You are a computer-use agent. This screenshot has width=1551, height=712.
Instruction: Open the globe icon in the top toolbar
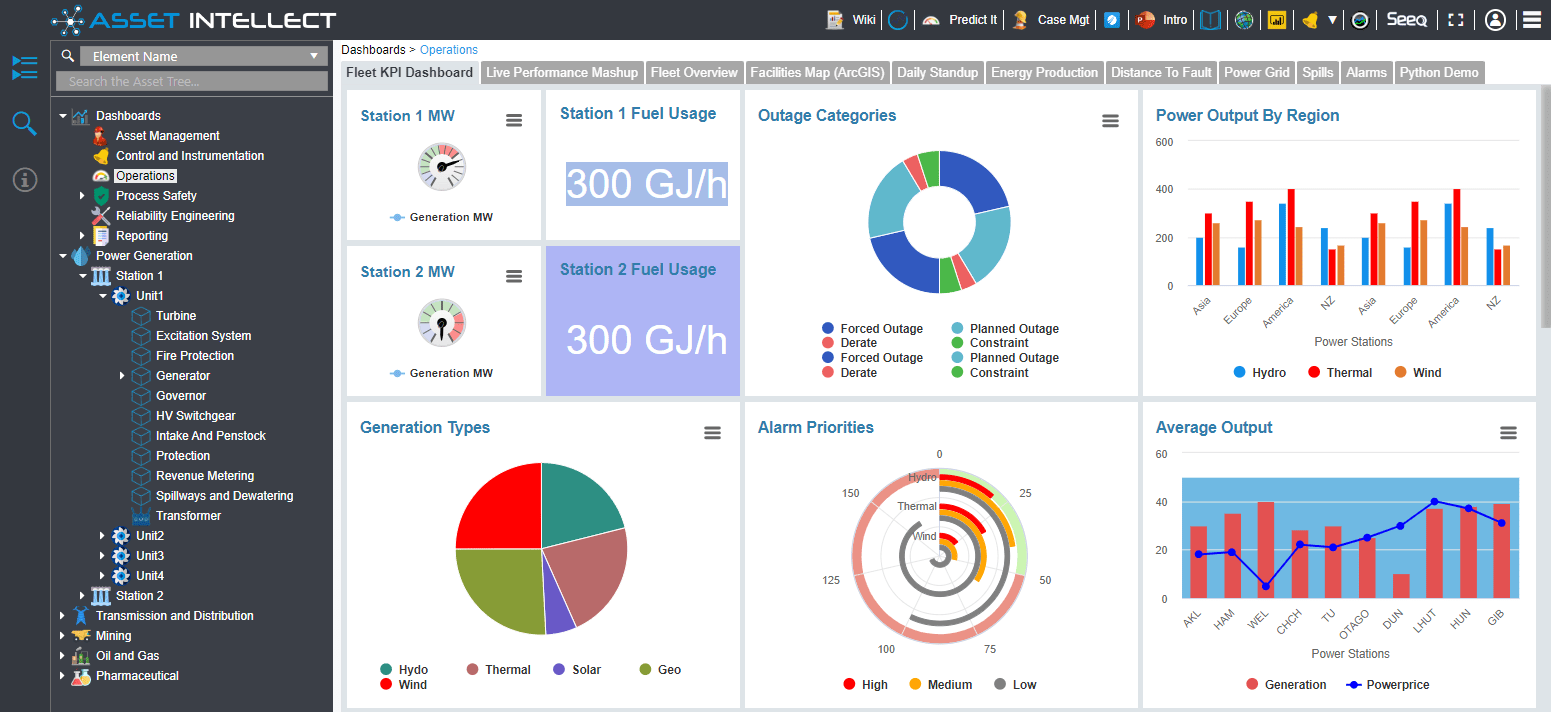[x=1243, y=19]
